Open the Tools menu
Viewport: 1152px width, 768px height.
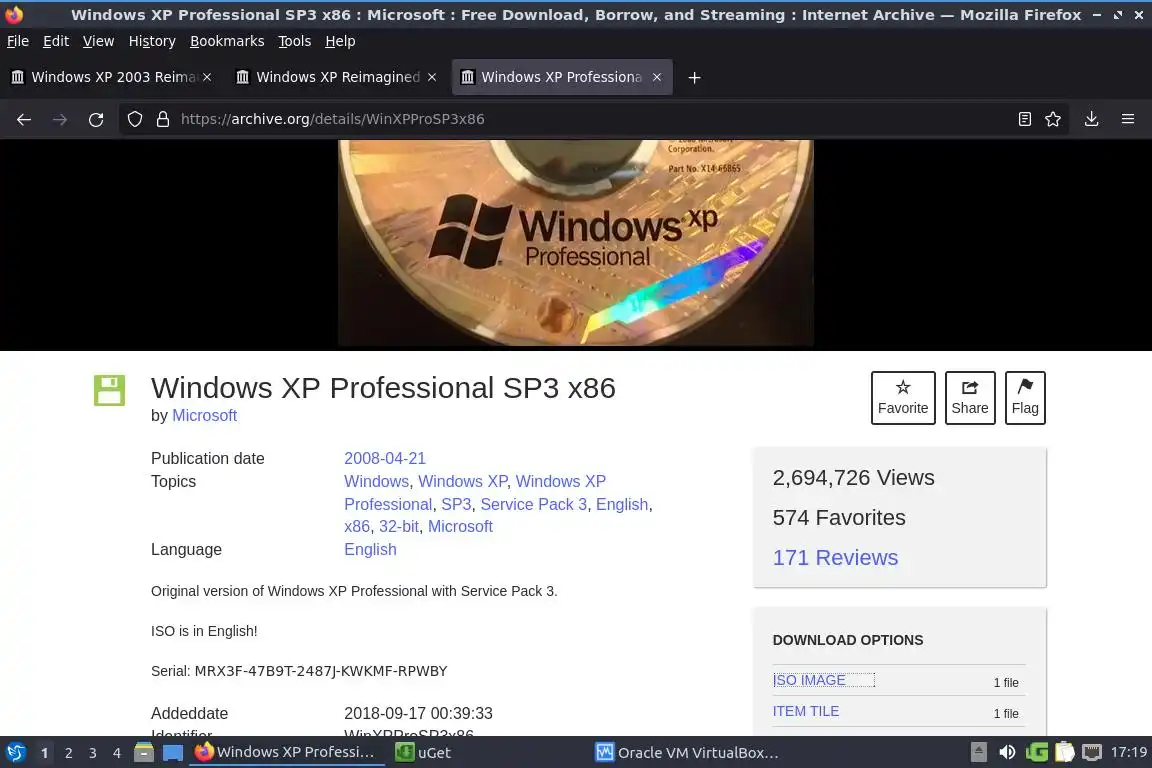tap(295, 41)
